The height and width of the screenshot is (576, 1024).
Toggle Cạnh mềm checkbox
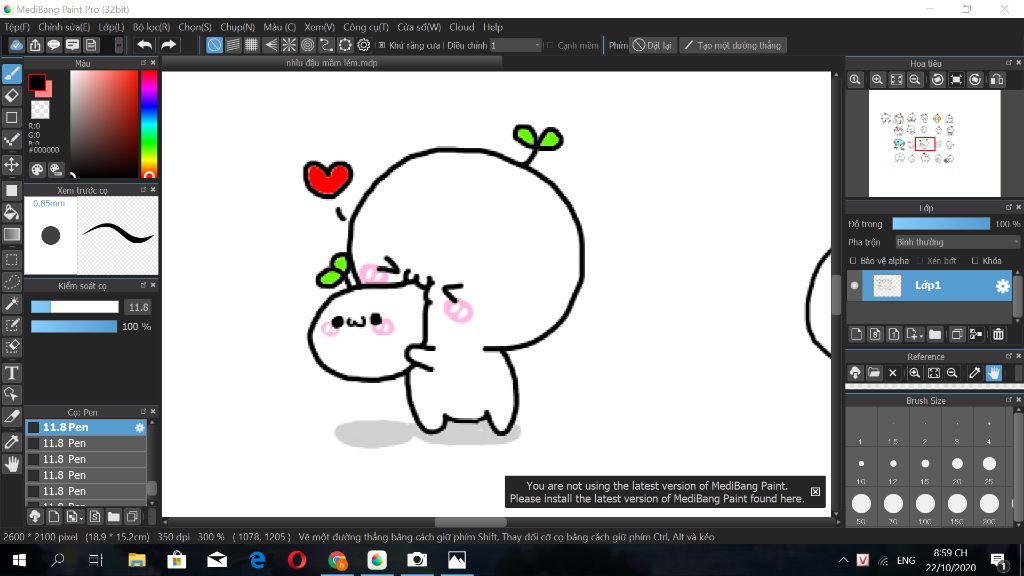[550, 46]
